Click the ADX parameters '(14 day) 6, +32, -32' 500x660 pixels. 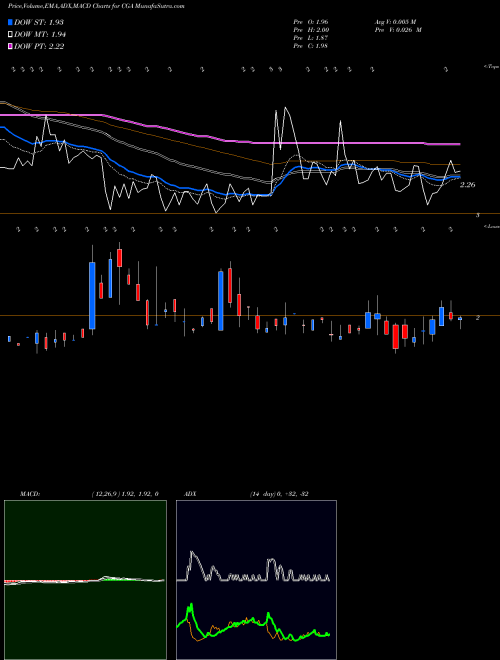(x=279, y=494)
